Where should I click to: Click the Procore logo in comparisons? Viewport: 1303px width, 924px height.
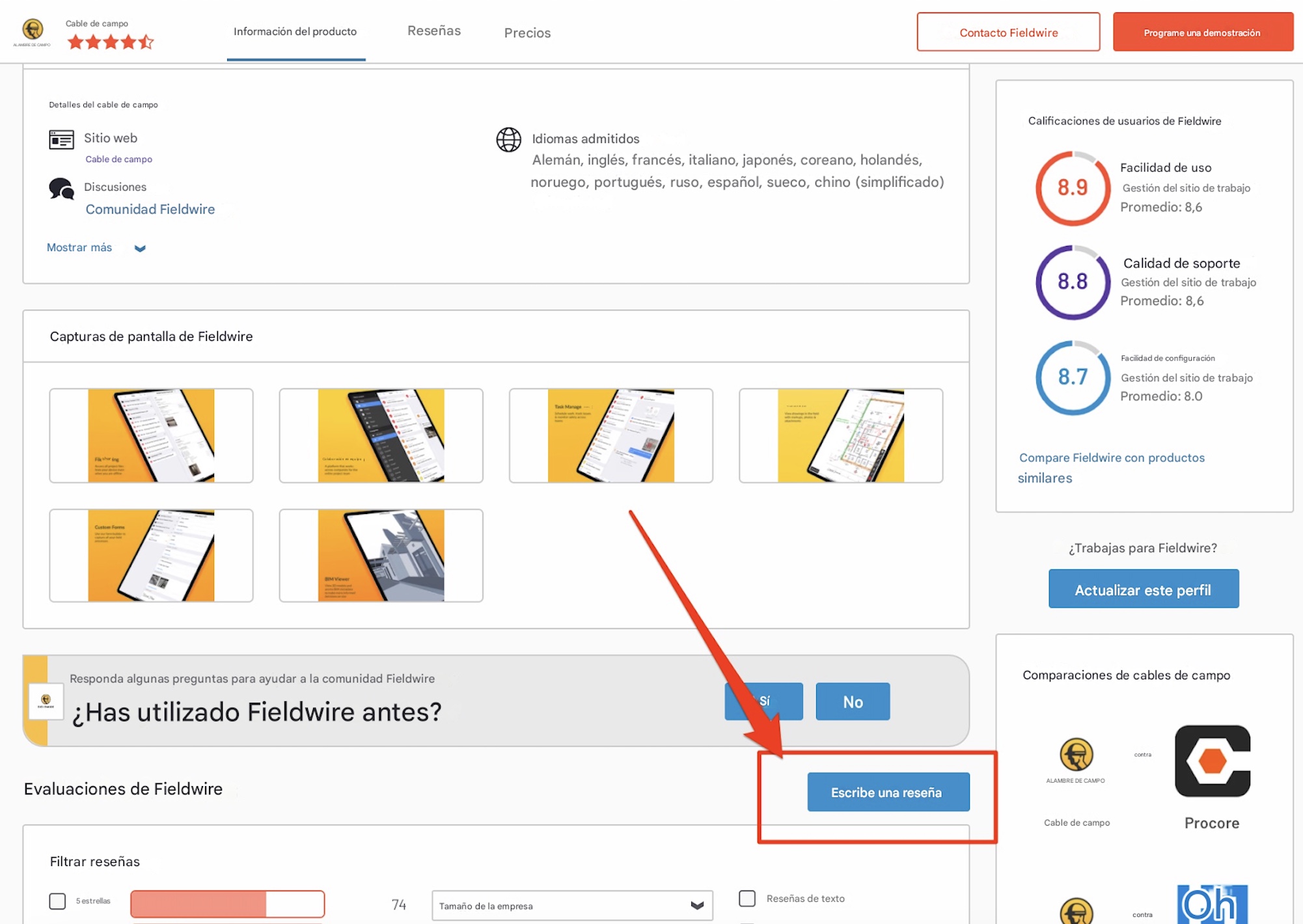(1212, 761)
